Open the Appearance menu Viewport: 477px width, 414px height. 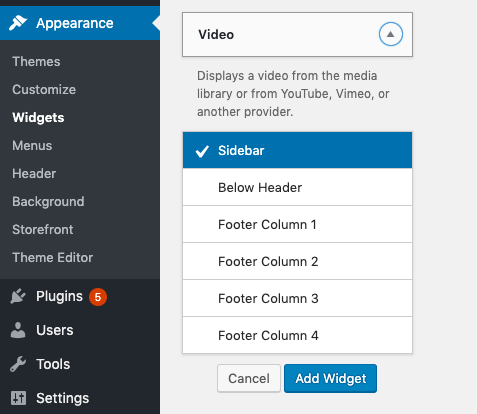click(80, 23)
